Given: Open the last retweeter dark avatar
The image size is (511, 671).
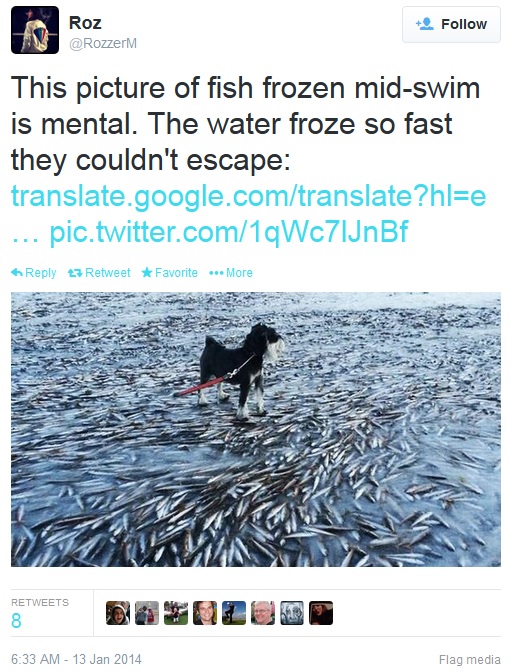Looking at the screenshot, I should (x=321, y=613).
